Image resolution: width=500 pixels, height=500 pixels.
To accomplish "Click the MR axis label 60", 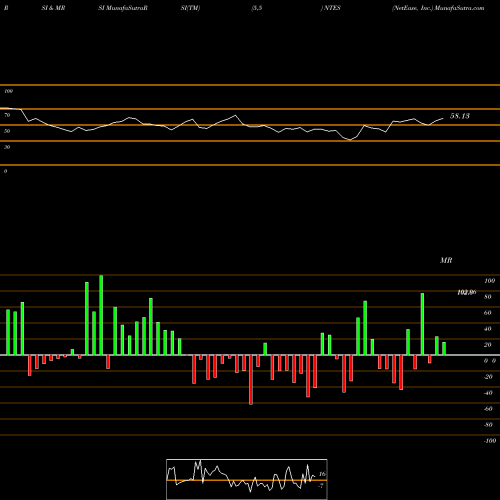I will click(487, 313).
